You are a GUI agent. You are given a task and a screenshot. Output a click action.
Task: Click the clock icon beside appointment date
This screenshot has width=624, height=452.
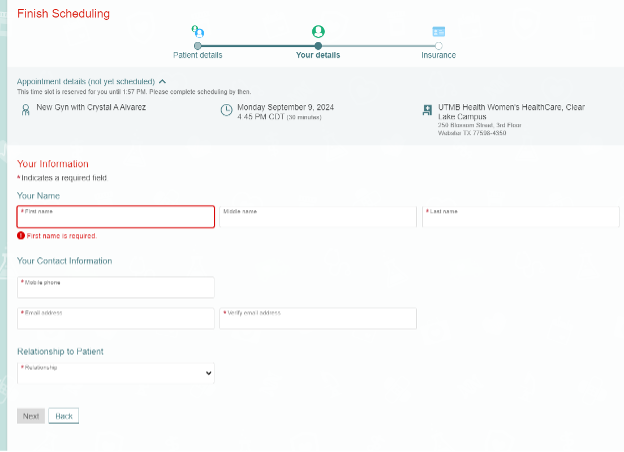coord(226,109)
